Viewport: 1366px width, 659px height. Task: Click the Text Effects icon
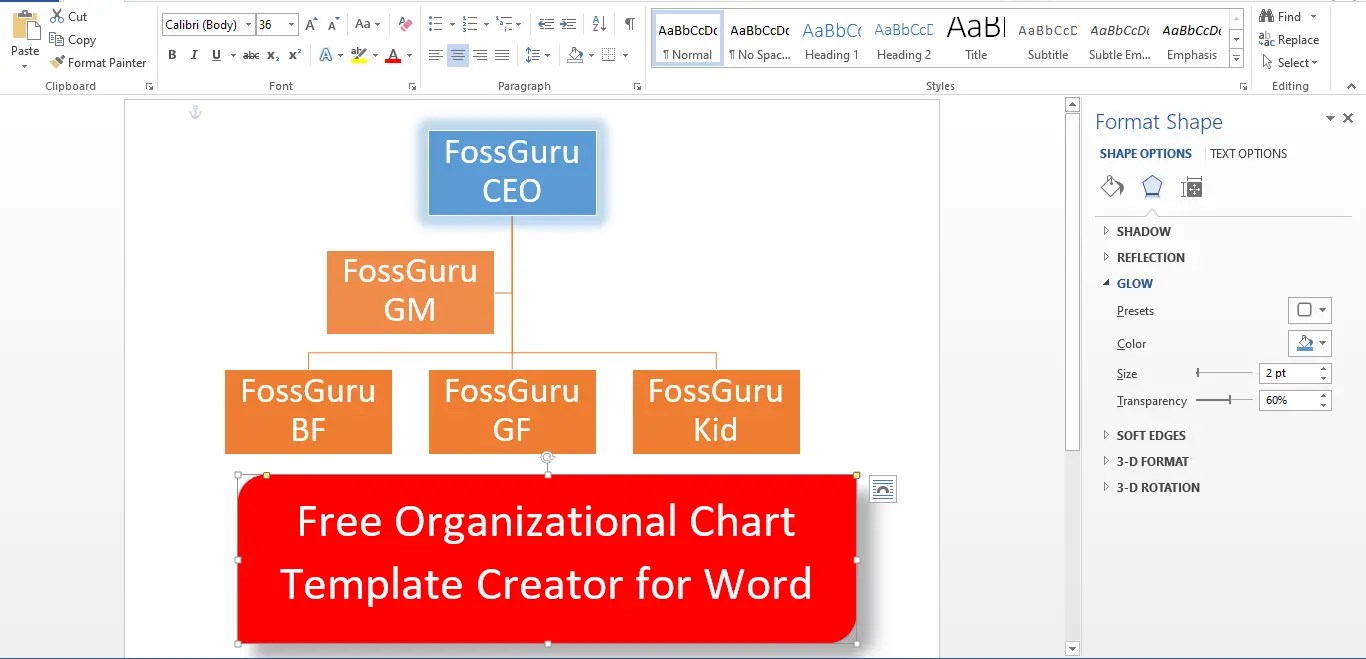tap(328, 54)
